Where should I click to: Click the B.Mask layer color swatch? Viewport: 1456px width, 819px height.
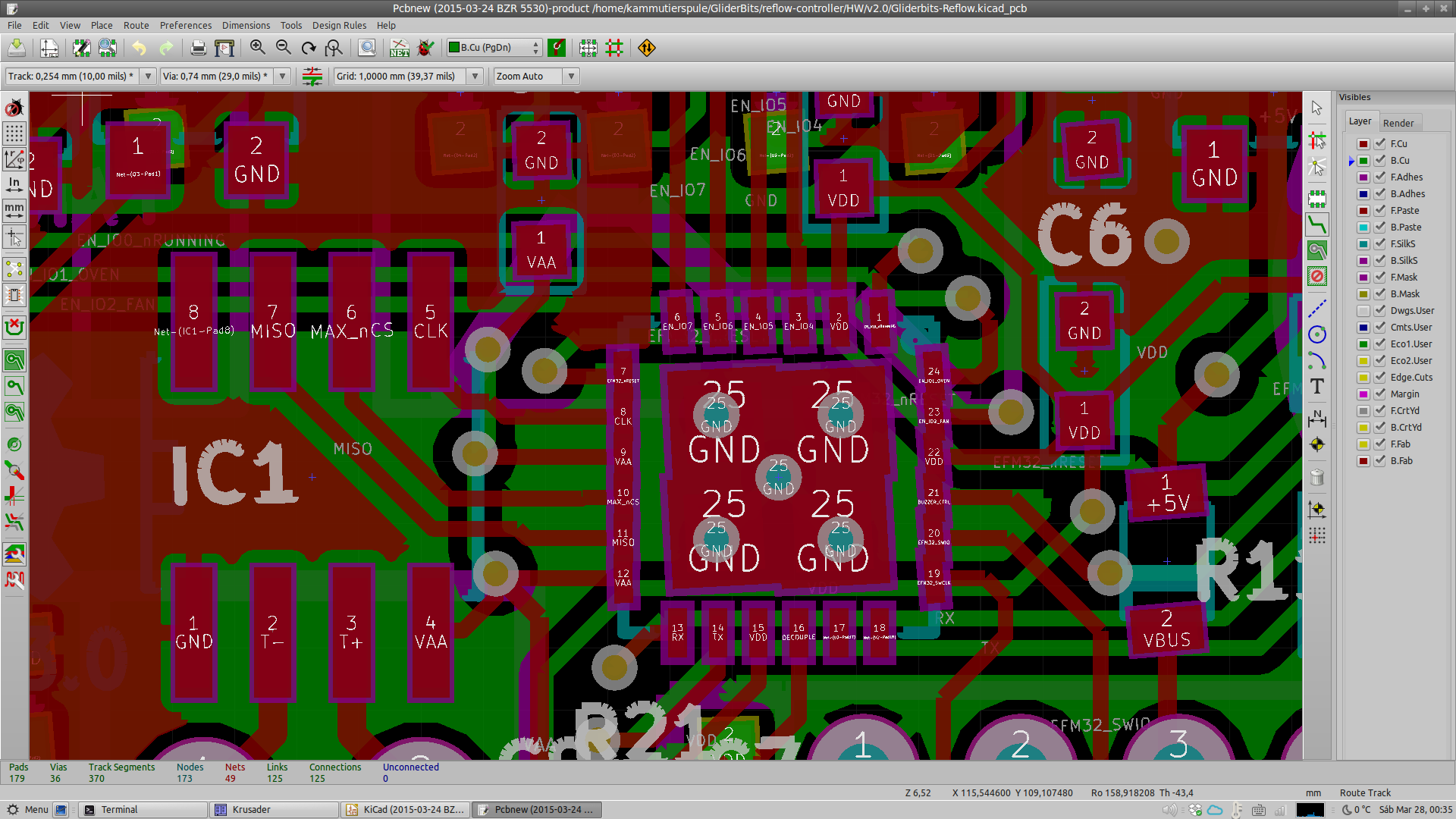1363,294
